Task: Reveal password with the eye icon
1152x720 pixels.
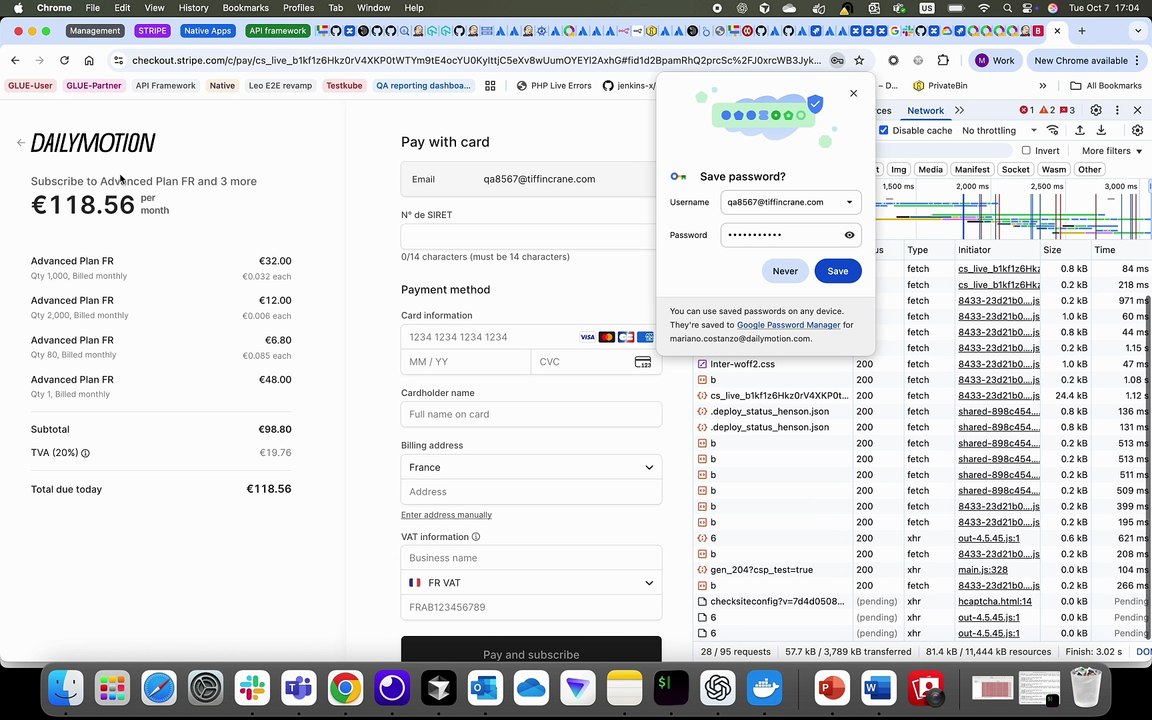Action: pyautogui.click(x=849, y=235)
